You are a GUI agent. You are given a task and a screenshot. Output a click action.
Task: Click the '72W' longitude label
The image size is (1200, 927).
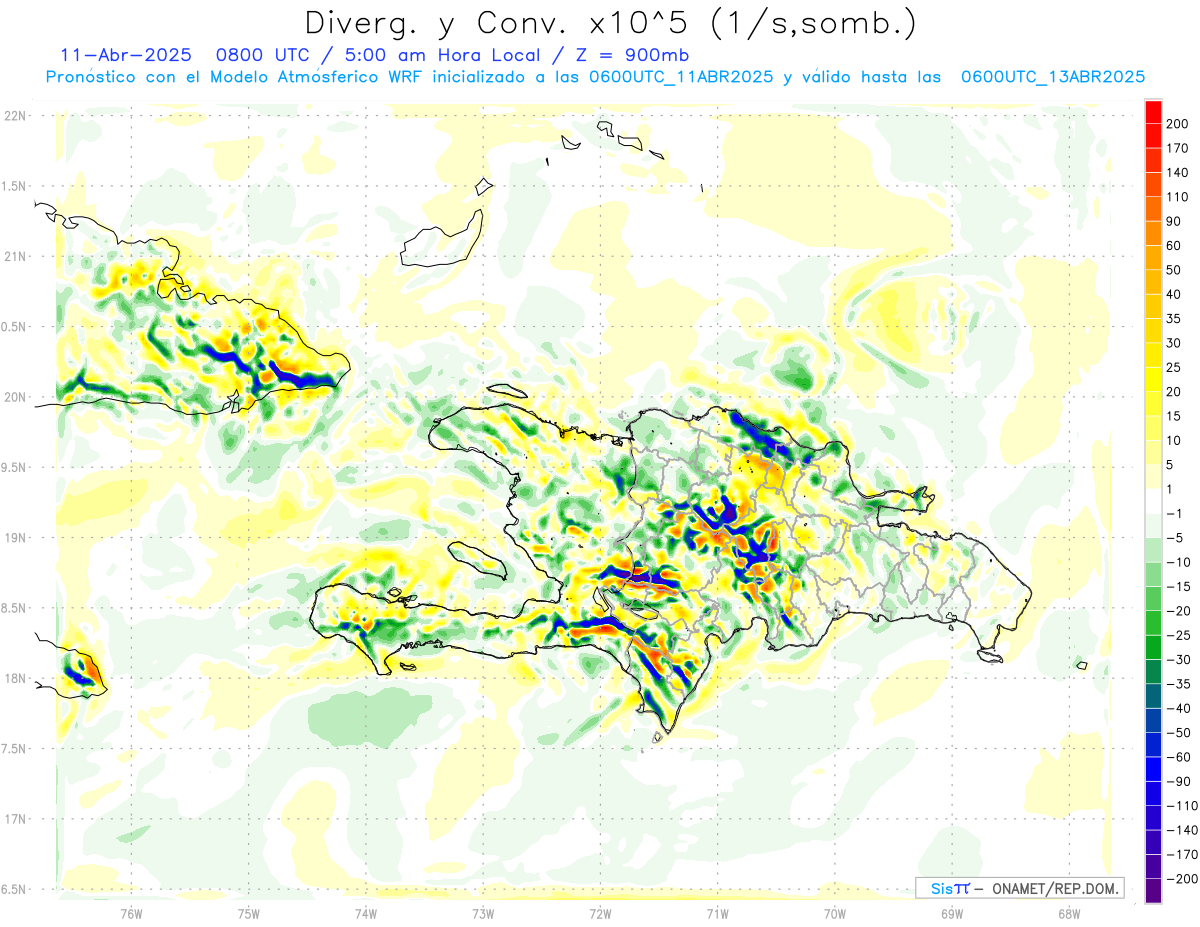[x=600, y=914]
